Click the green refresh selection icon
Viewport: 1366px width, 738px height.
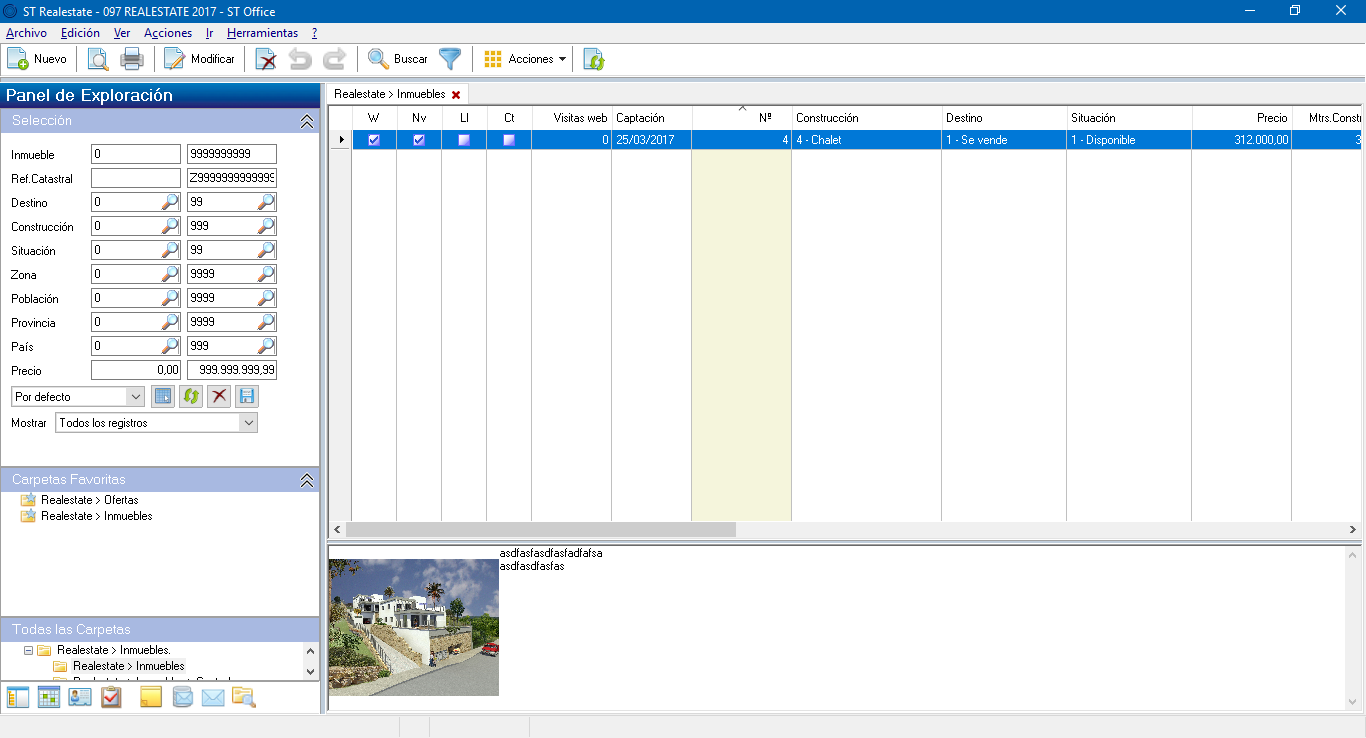(x=191, y=396)
